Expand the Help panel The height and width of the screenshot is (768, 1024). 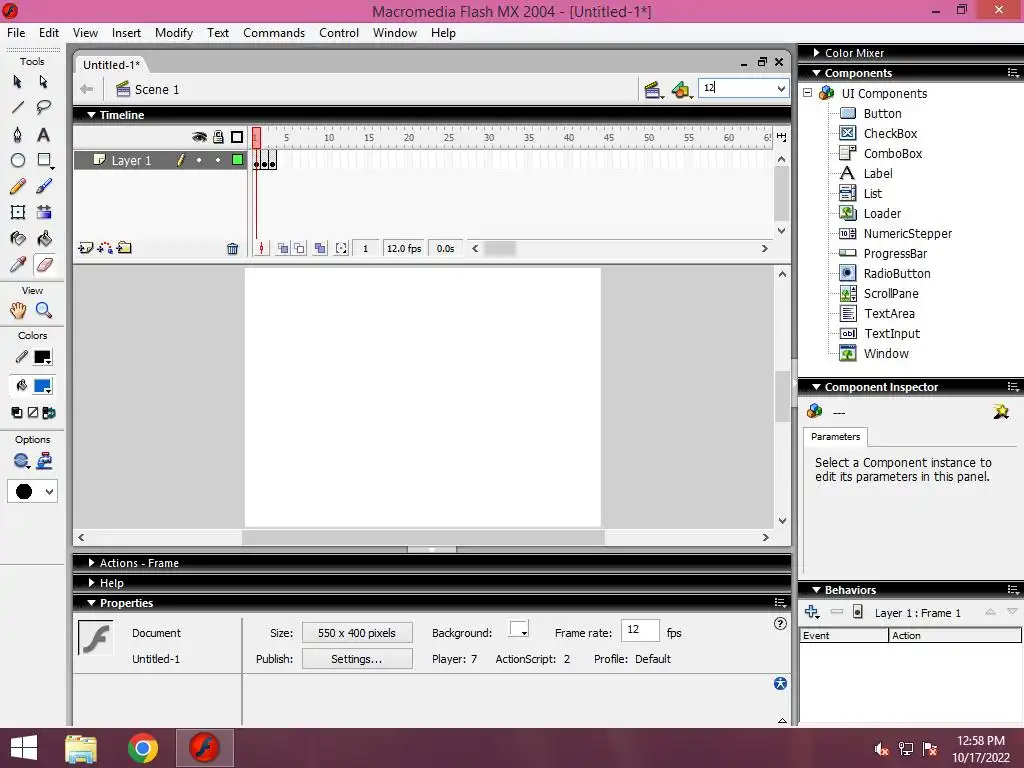(91, 583)
